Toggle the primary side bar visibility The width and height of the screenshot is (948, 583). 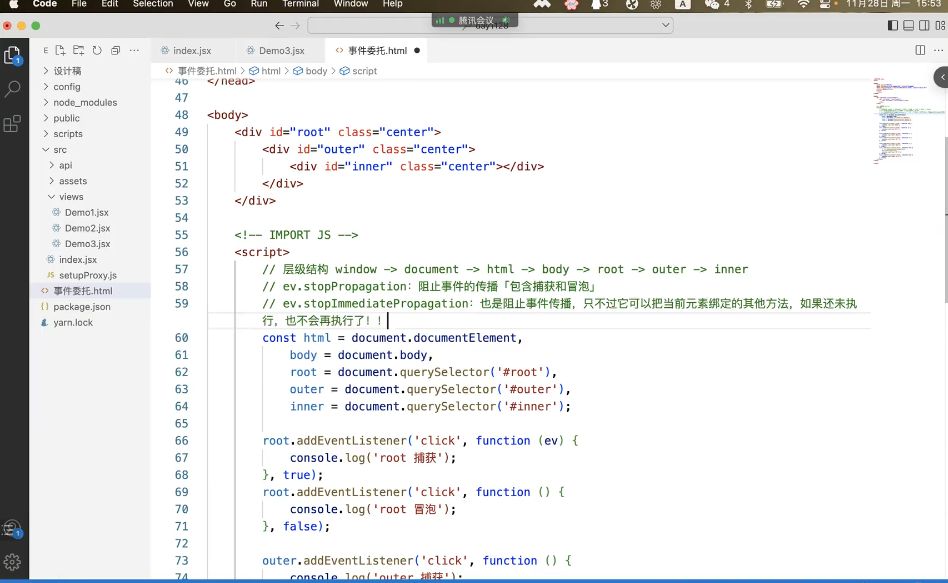892,25
